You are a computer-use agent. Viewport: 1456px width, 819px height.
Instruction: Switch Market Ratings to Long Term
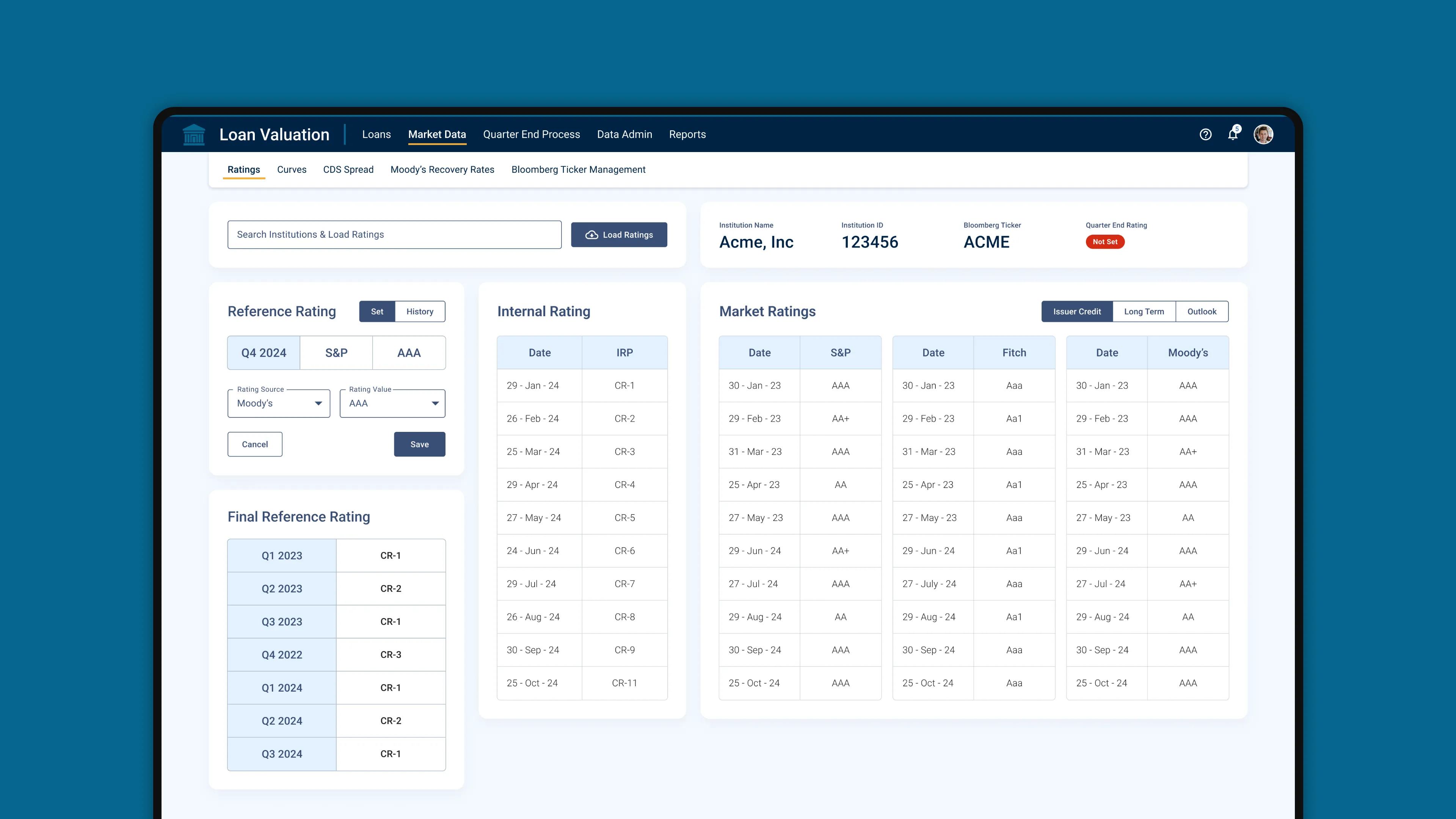tap(1144, 311)
